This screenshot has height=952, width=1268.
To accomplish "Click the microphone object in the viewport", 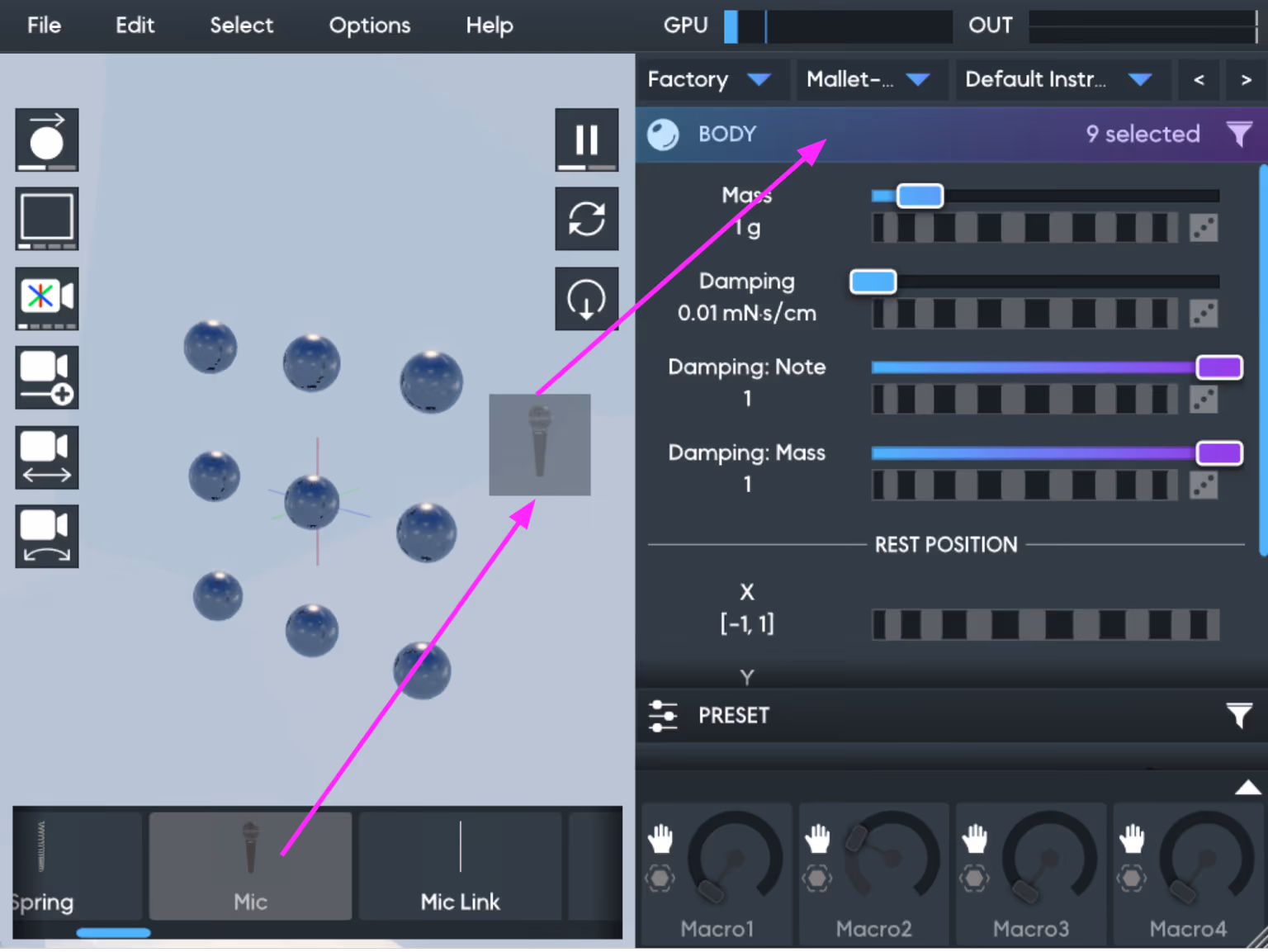I will 540,445.
